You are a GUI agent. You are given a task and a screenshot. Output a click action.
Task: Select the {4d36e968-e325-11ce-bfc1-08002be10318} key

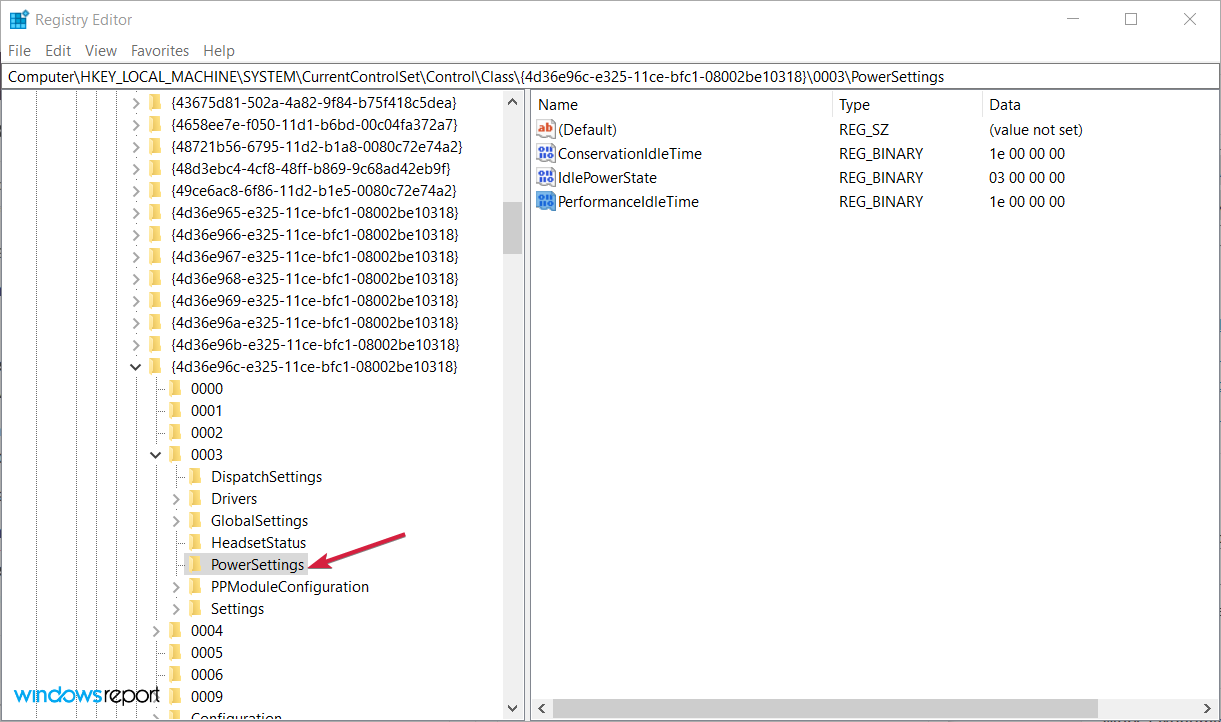point(315,278)
